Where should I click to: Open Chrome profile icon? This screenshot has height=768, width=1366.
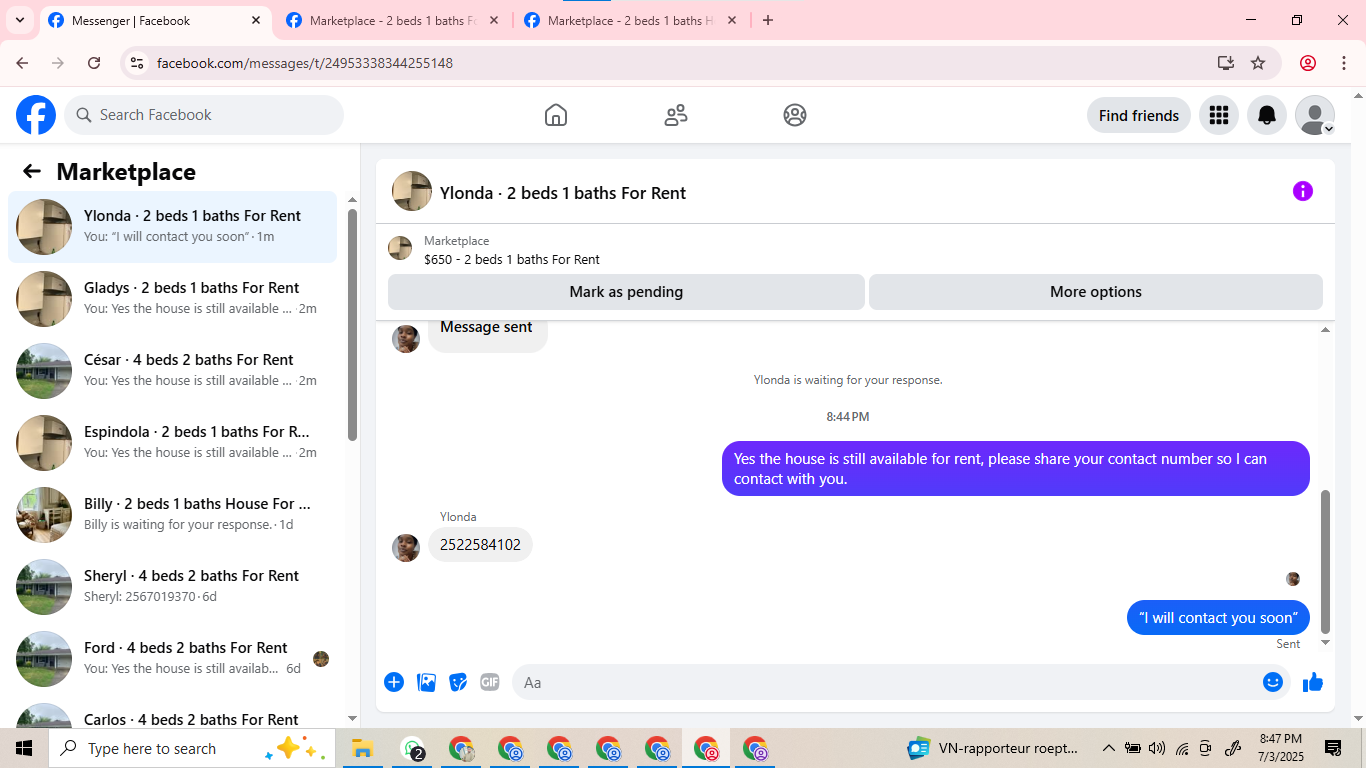point(1308,63)
